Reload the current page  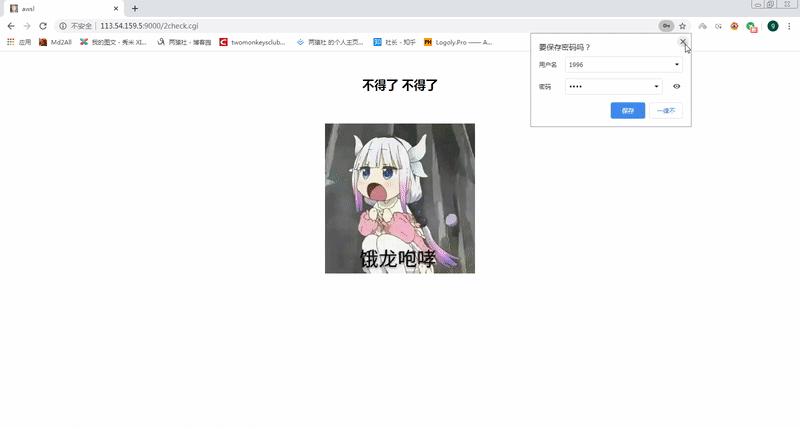(43, 26)
